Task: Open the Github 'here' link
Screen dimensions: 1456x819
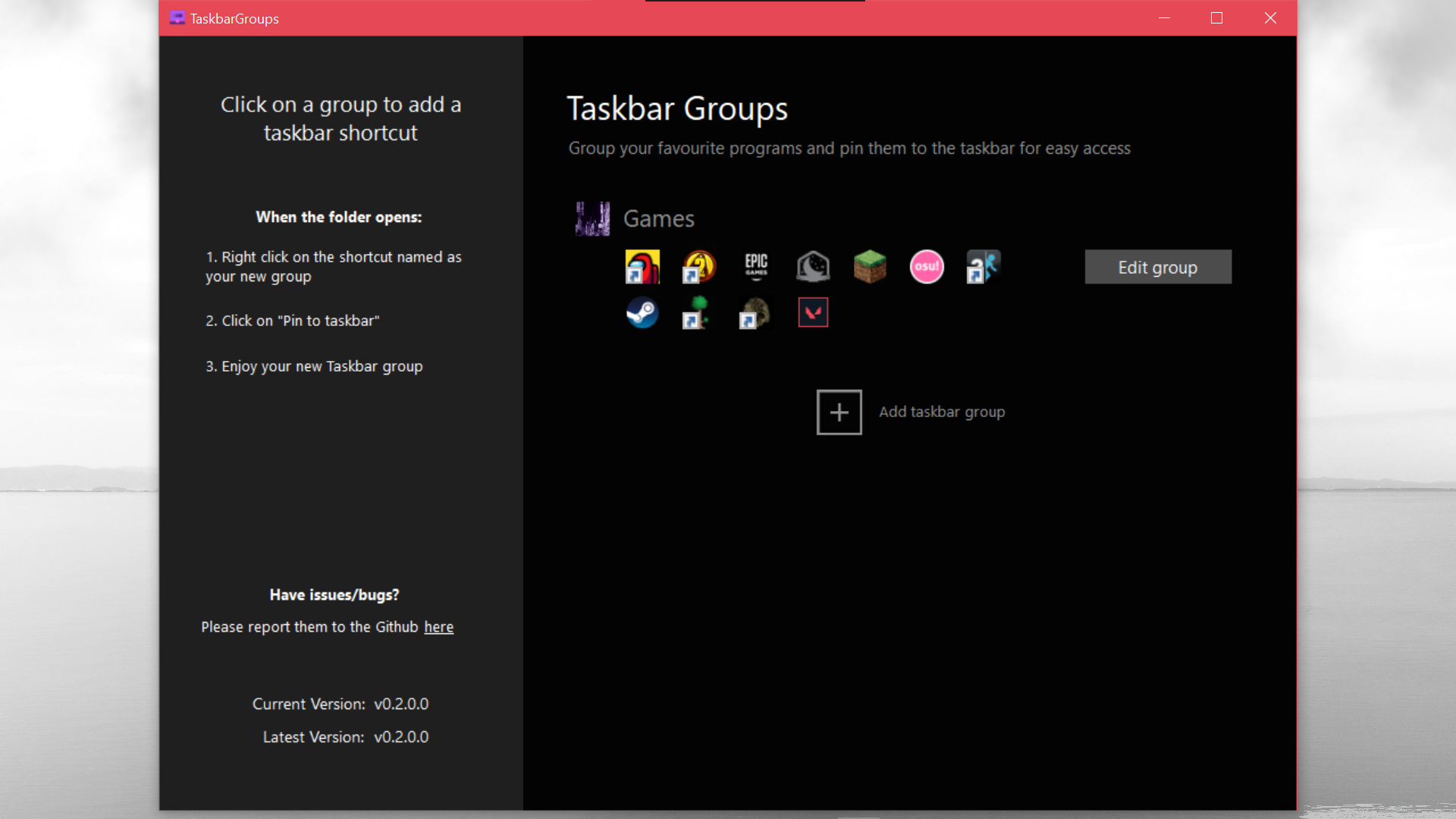Action: [x=438, y=627]
